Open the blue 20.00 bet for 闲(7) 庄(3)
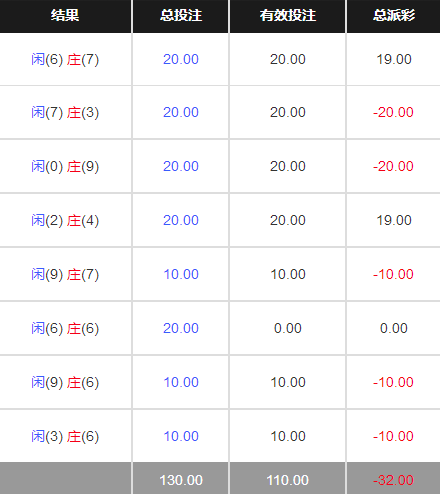This screenshot has width=440, height=494. [181, 112]
